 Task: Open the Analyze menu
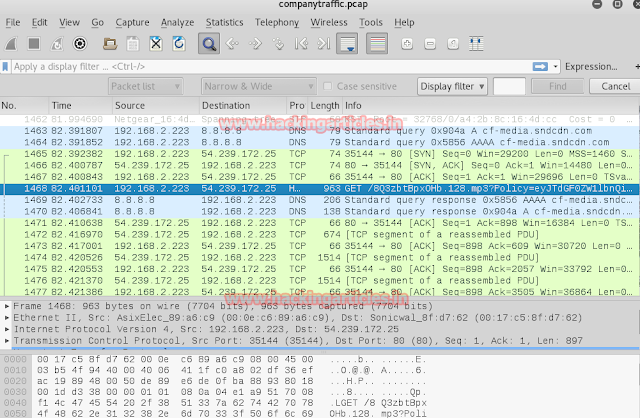pyautogui.click(x=178, y=22)
